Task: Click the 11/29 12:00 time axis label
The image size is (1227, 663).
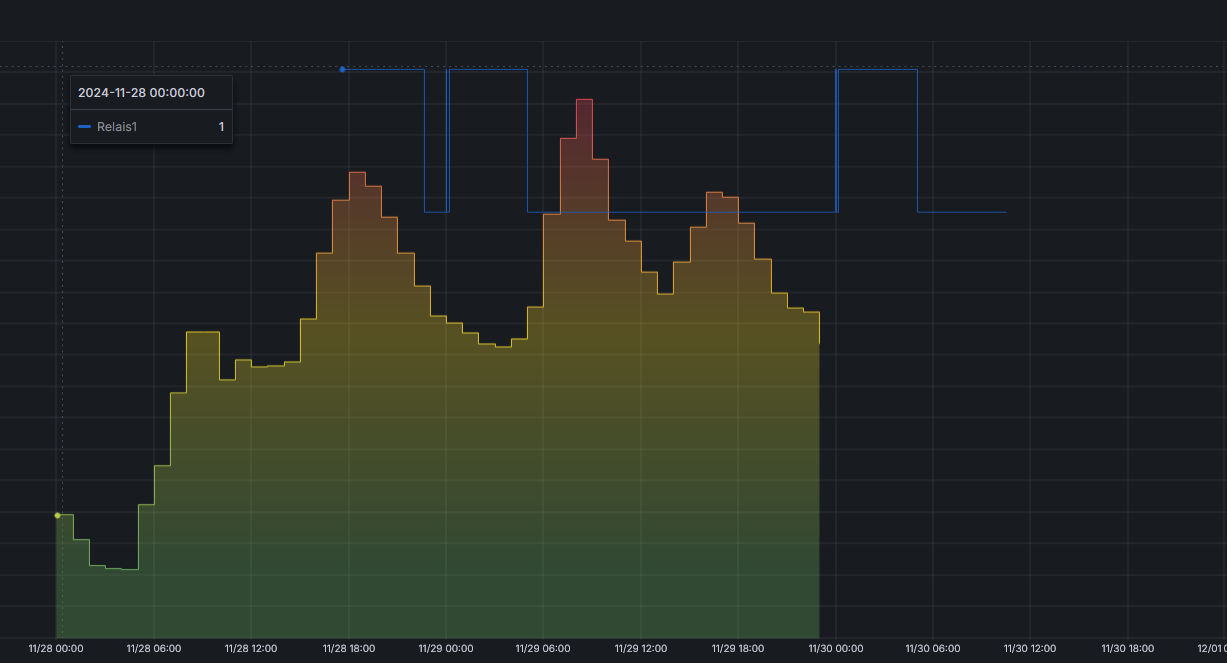Action: click(641, 649)
